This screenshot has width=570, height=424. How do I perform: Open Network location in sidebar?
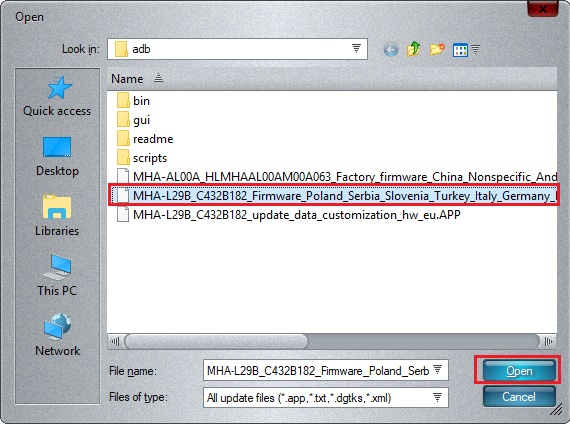(x=57, y=335)
